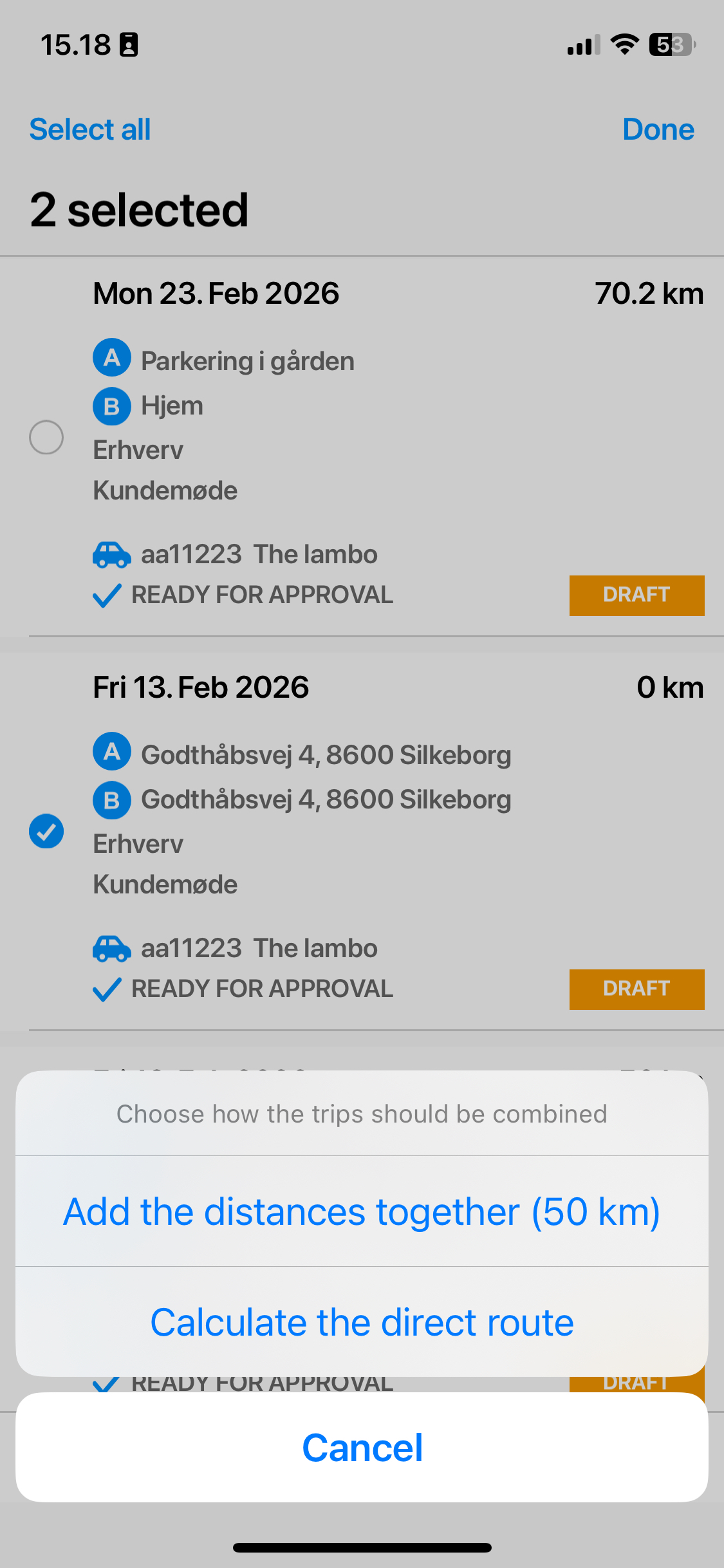The height and width of the screenshot is (1568, 724).
Task: Tap Done in the top bar
Action: pos(658,129)
